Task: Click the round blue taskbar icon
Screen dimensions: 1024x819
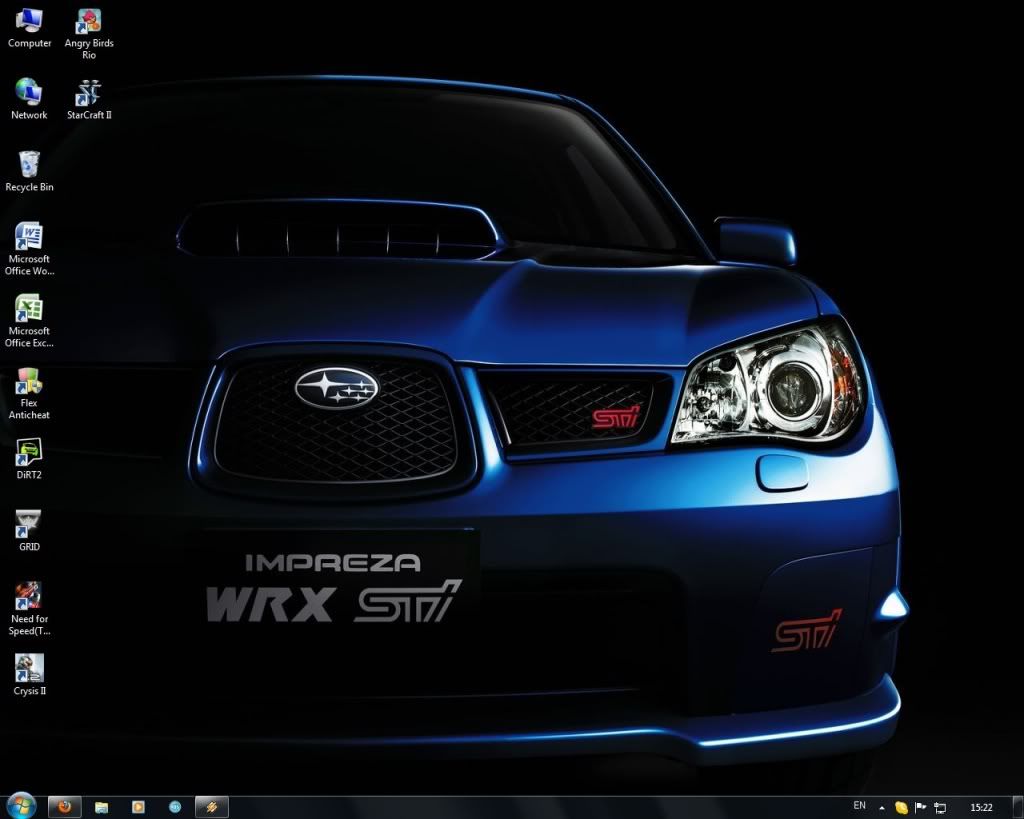Action: (x=175, y=807)
